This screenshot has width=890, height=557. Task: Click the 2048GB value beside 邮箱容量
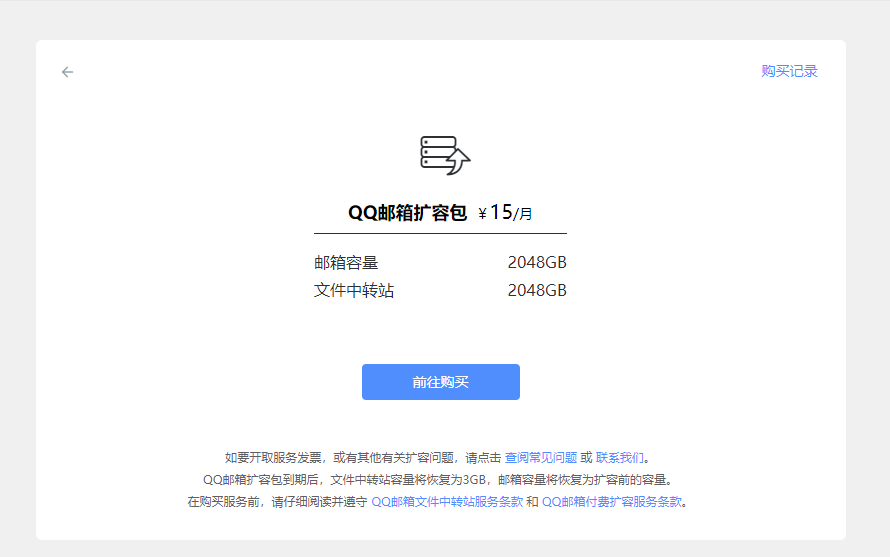pos(536,263)
